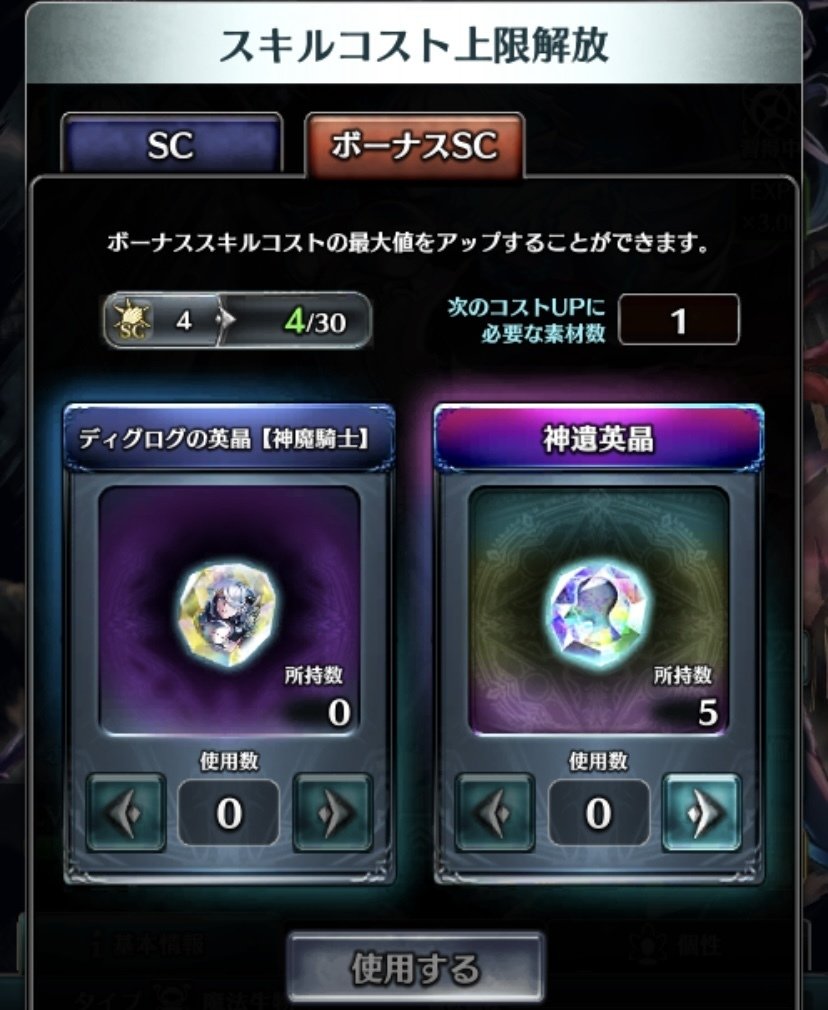Click the 使用する button

(415, 968)
